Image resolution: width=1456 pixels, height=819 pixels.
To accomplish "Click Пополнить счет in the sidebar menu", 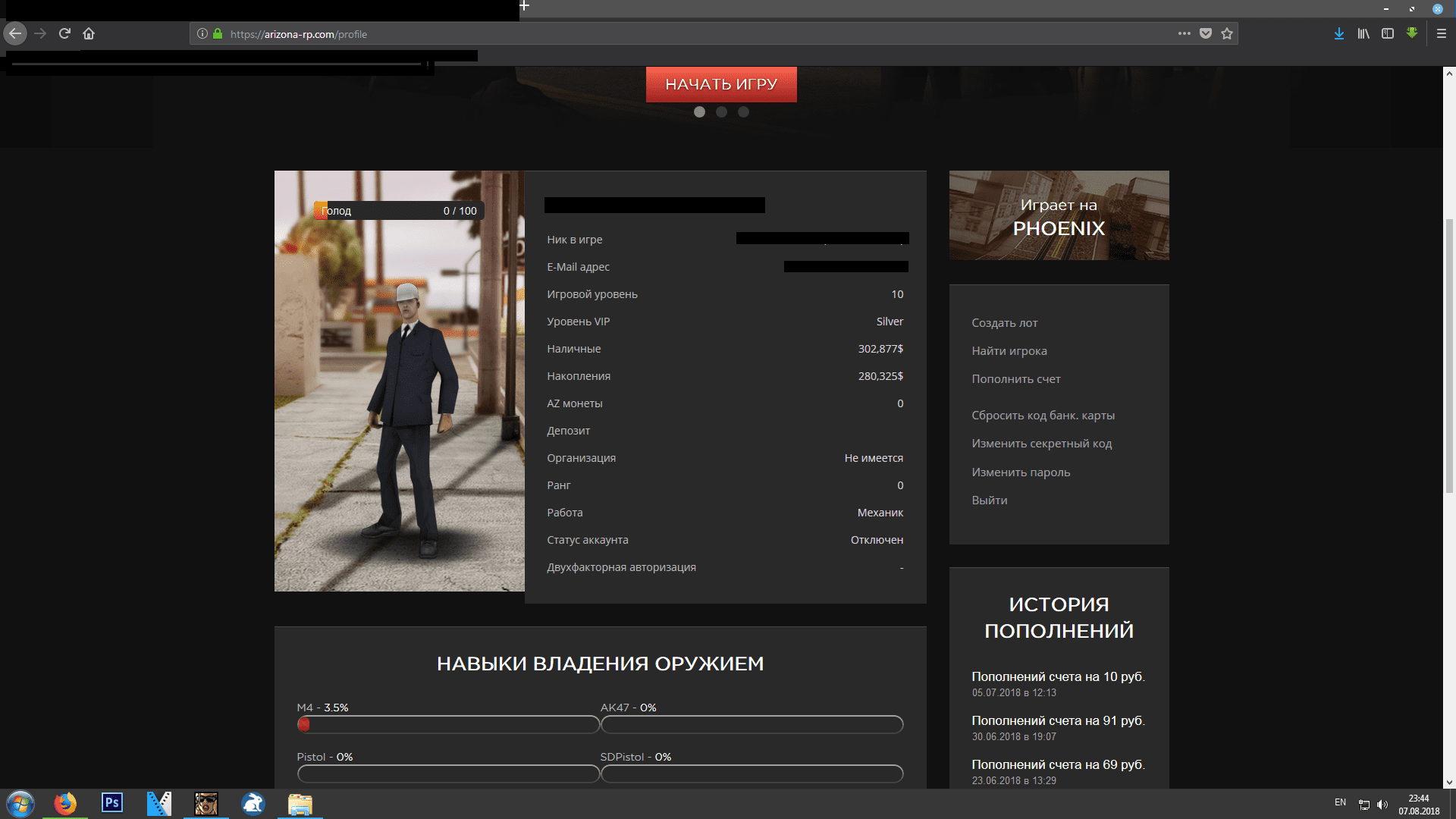I will point(1016,378).
